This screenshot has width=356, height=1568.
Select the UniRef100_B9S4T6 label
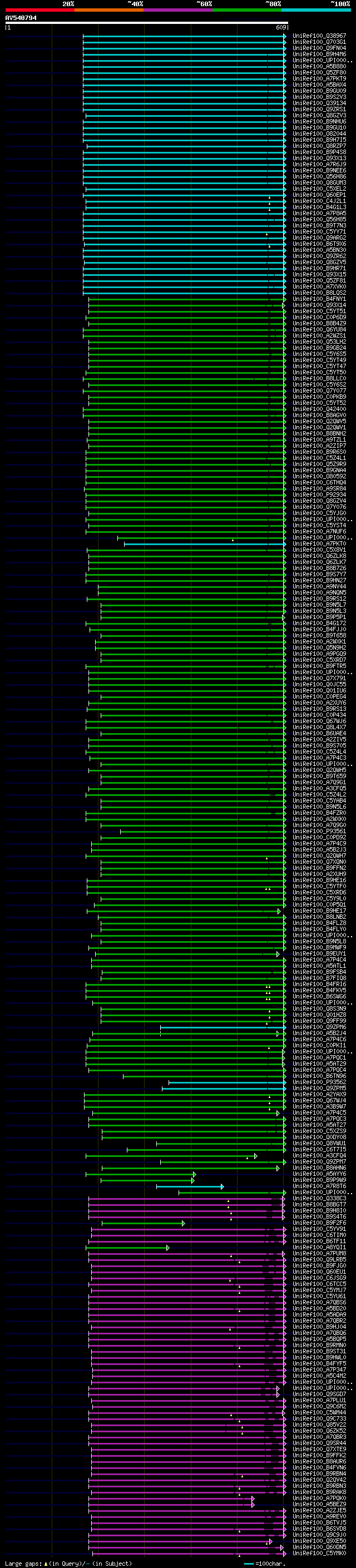[319, 1216]
